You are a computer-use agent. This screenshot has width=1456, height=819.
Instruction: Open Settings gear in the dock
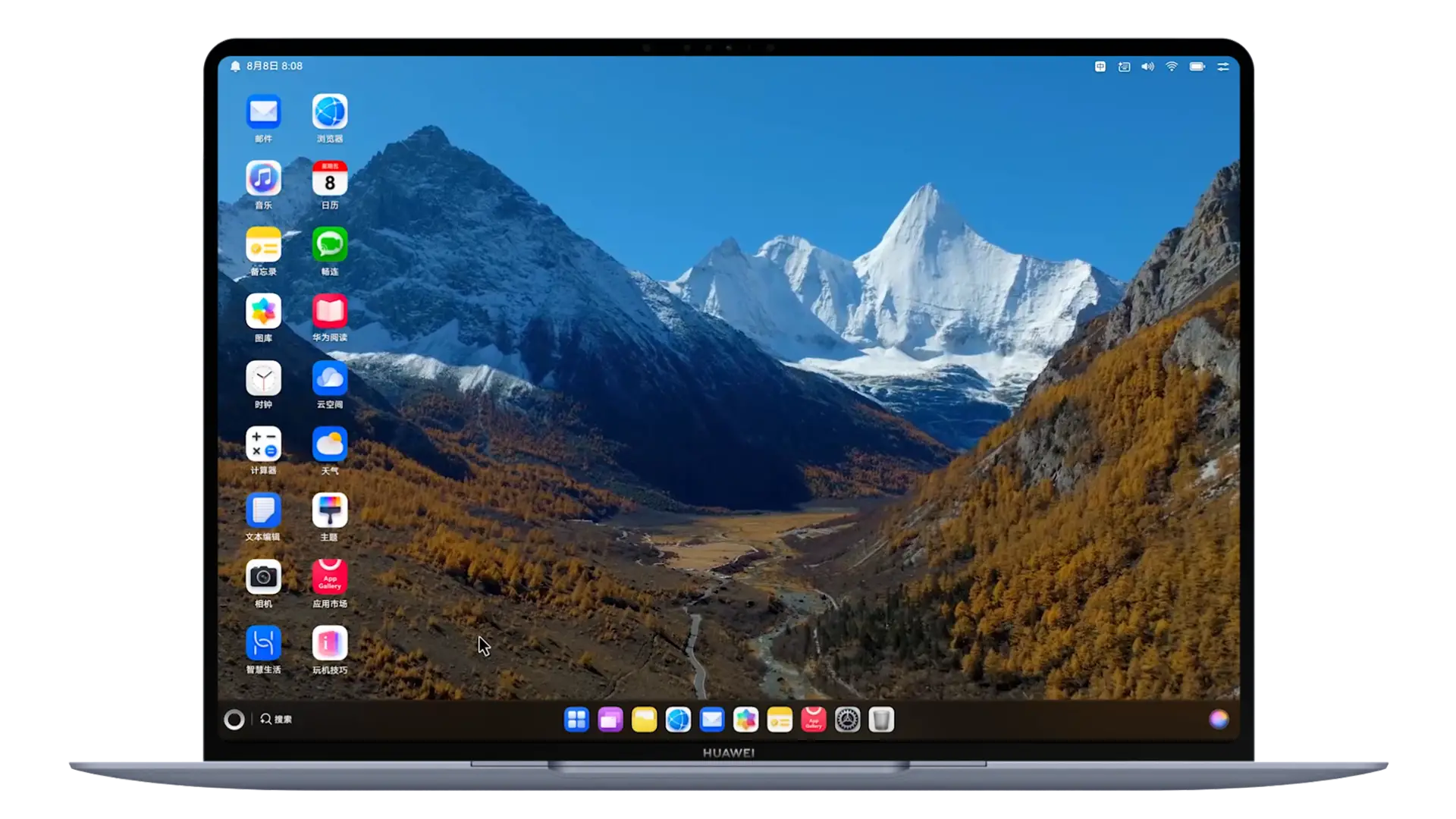[x=847, y=720]
